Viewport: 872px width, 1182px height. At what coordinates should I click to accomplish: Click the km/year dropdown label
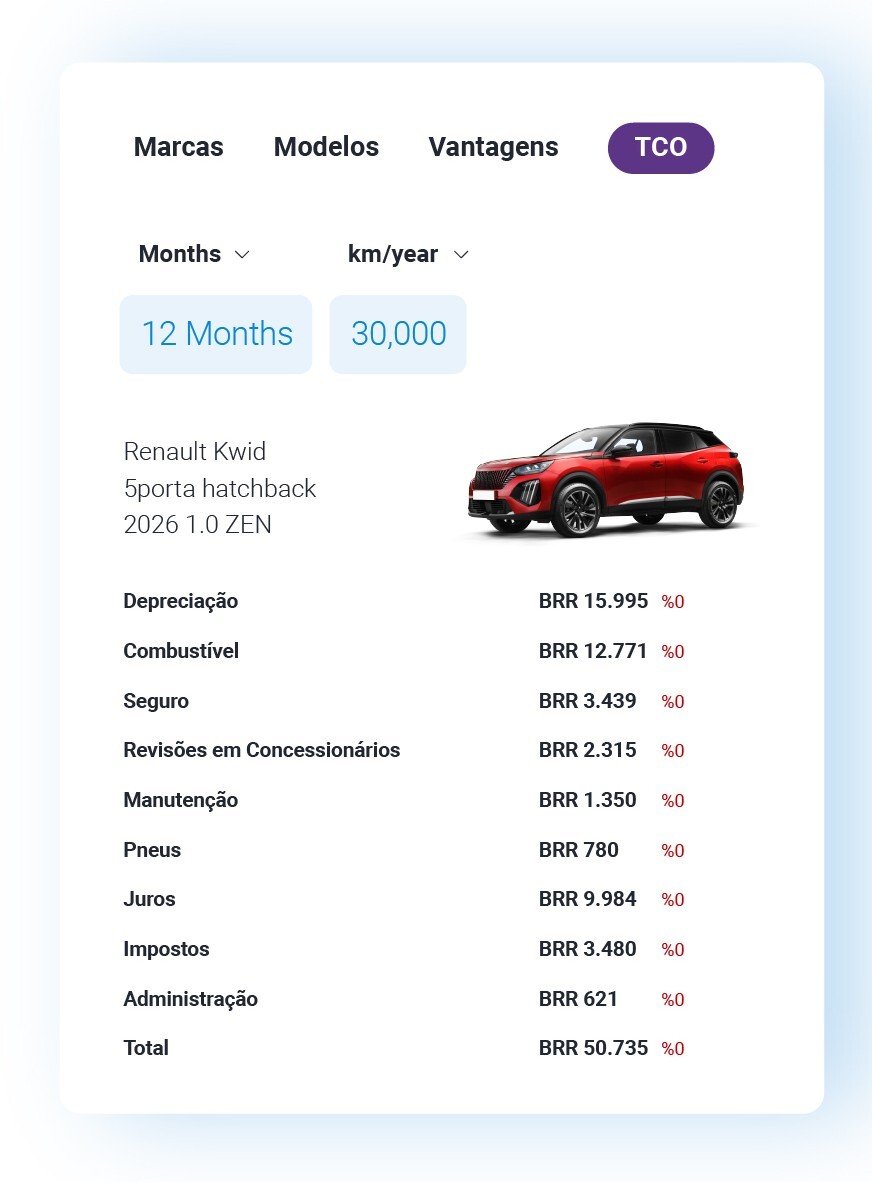393,254
